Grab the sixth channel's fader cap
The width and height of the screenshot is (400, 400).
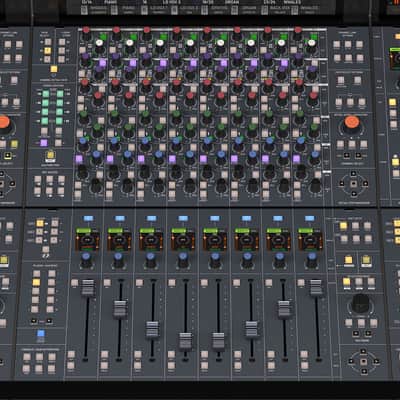click(x=251, y=329)
